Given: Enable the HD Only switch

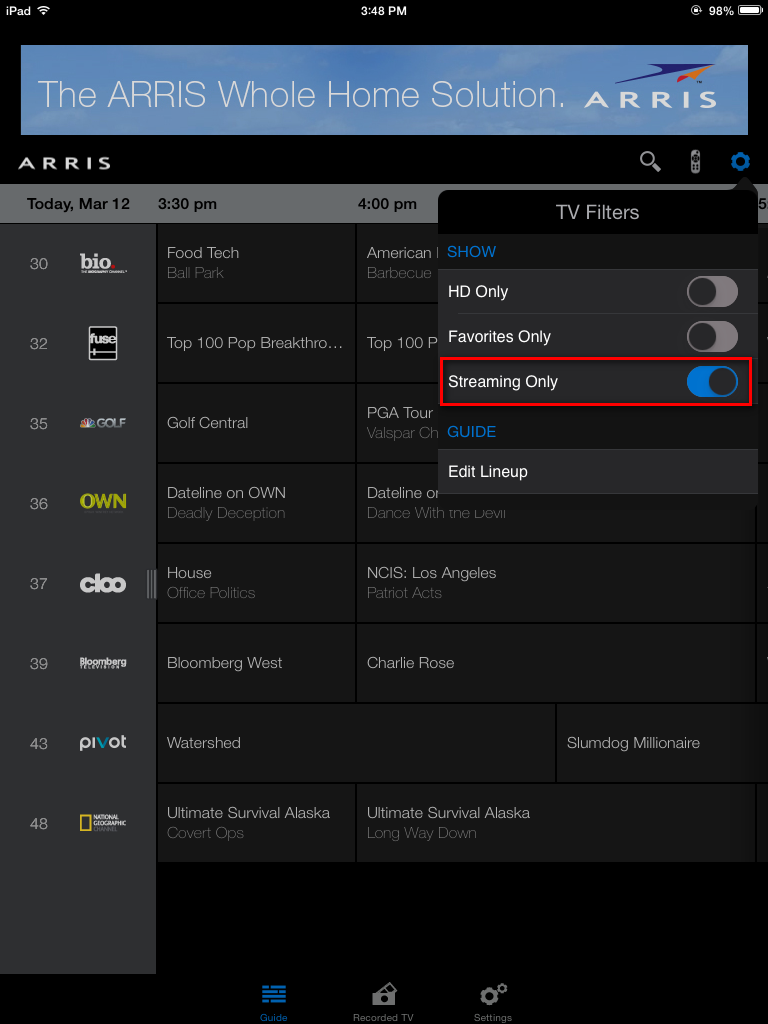Looking at the screenshot, I should coord(712,291).
